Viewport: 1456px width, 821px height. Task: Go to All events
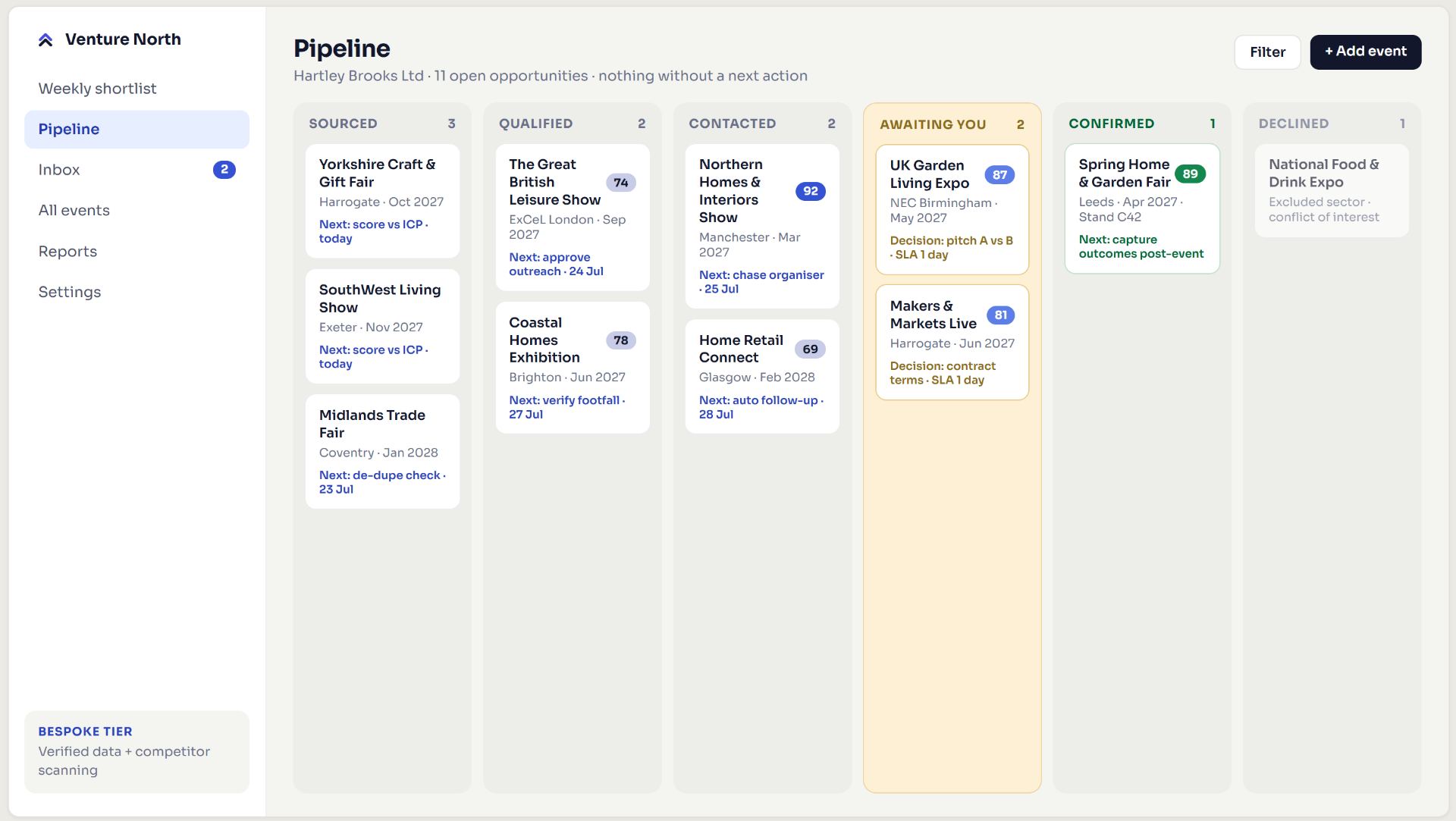136,210
